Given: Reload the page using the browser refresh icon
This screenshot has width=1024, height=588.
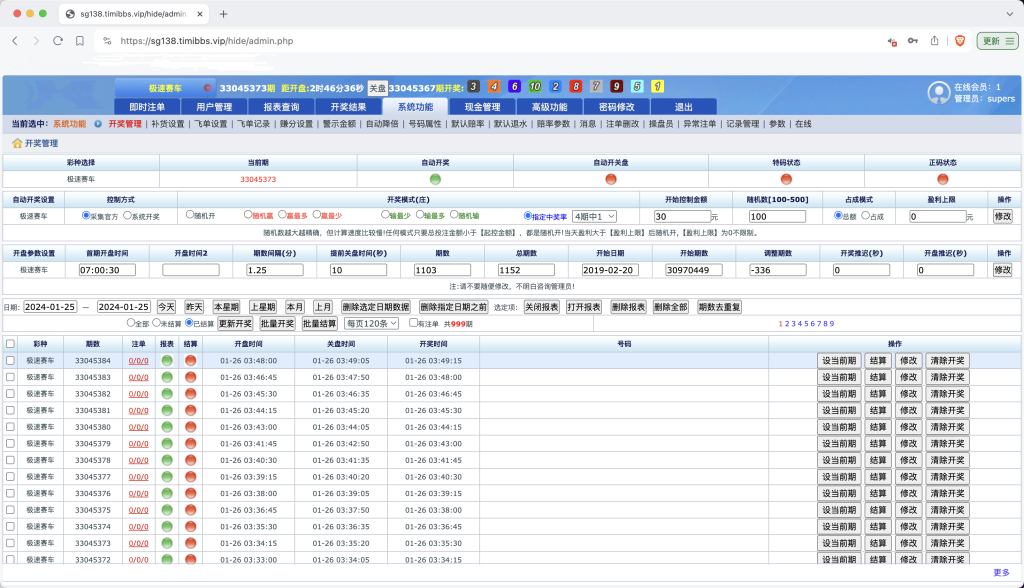Looking at the screenshot, I should point(58,42).
